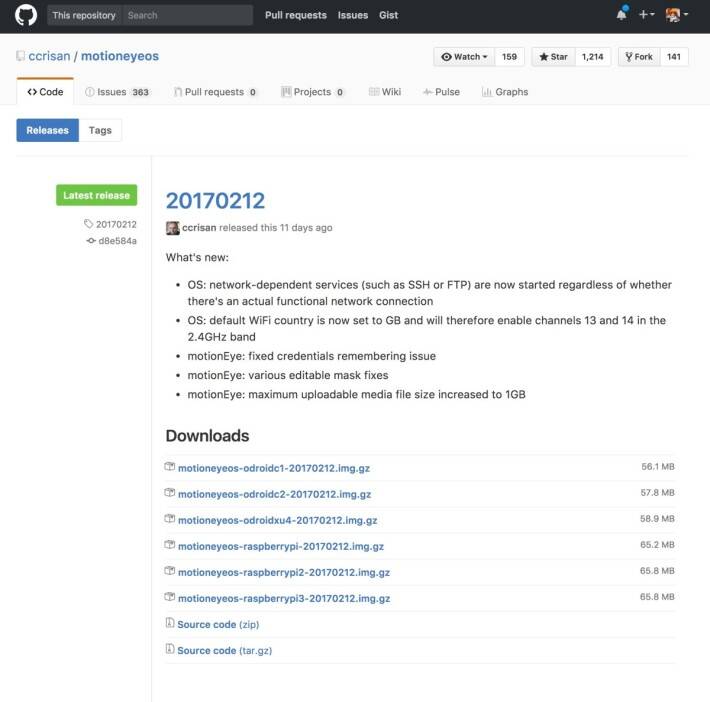The image size is (710, 702).
Task: Open the 20170212 tag link in sidebar
Action: tap(116, 224)
